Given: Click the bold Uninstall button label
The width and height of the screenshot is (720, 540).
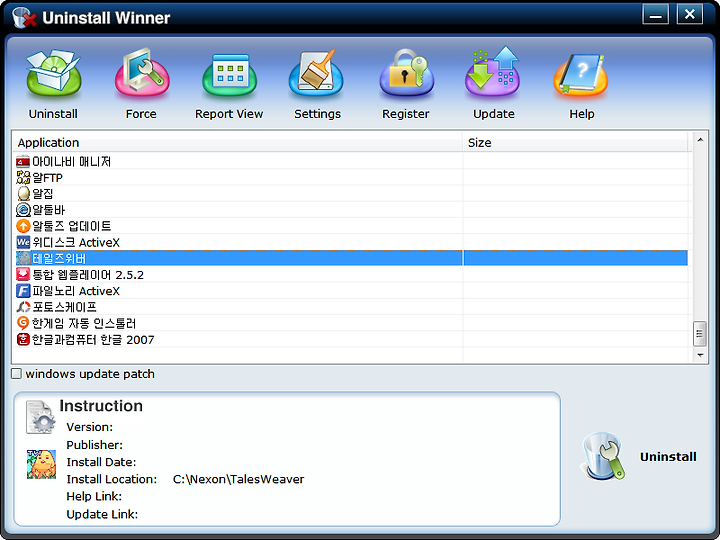Looking at the screenshot, I should [668, 457].
